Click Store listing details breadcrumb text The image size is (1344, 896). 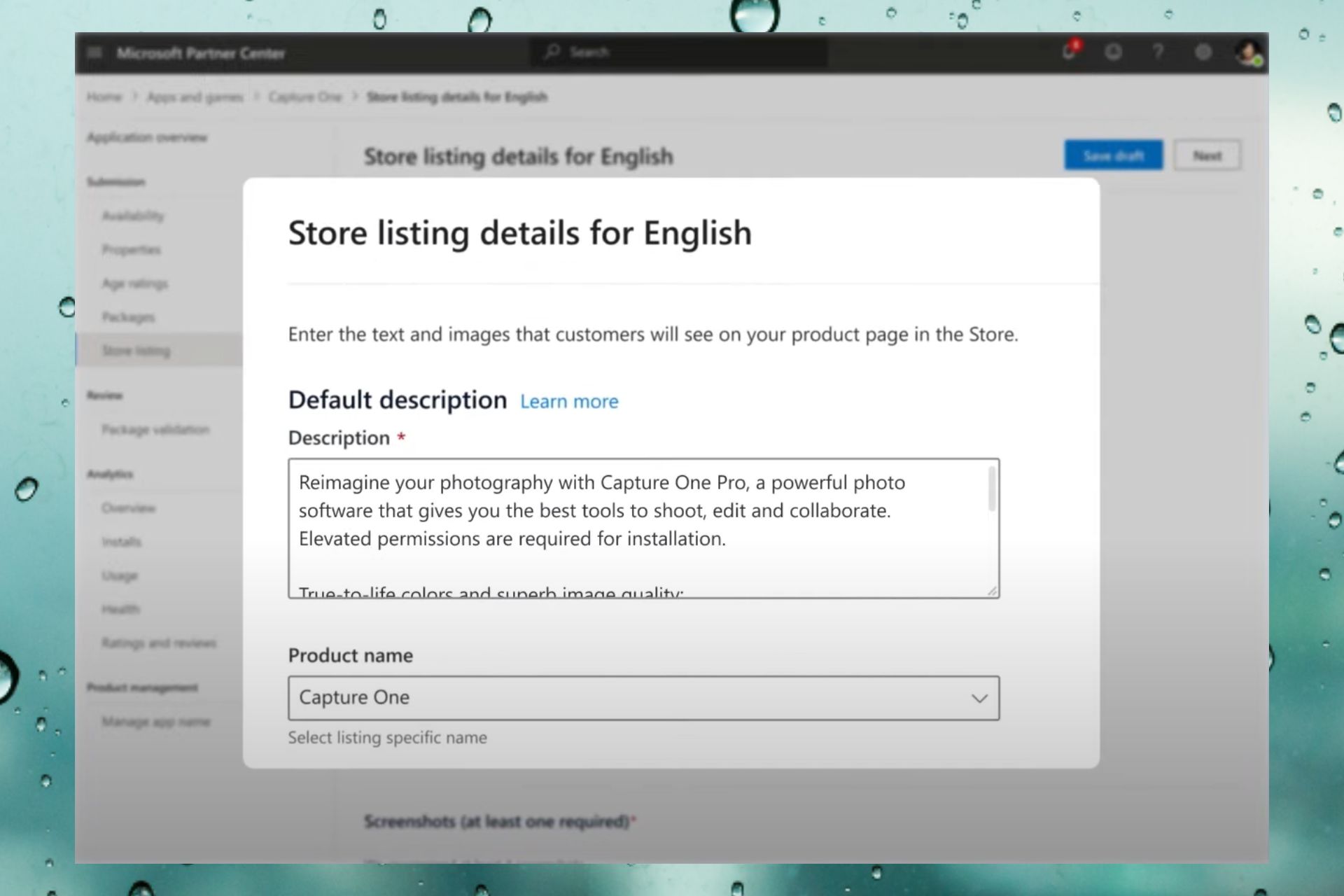click(x=457, y=97)
